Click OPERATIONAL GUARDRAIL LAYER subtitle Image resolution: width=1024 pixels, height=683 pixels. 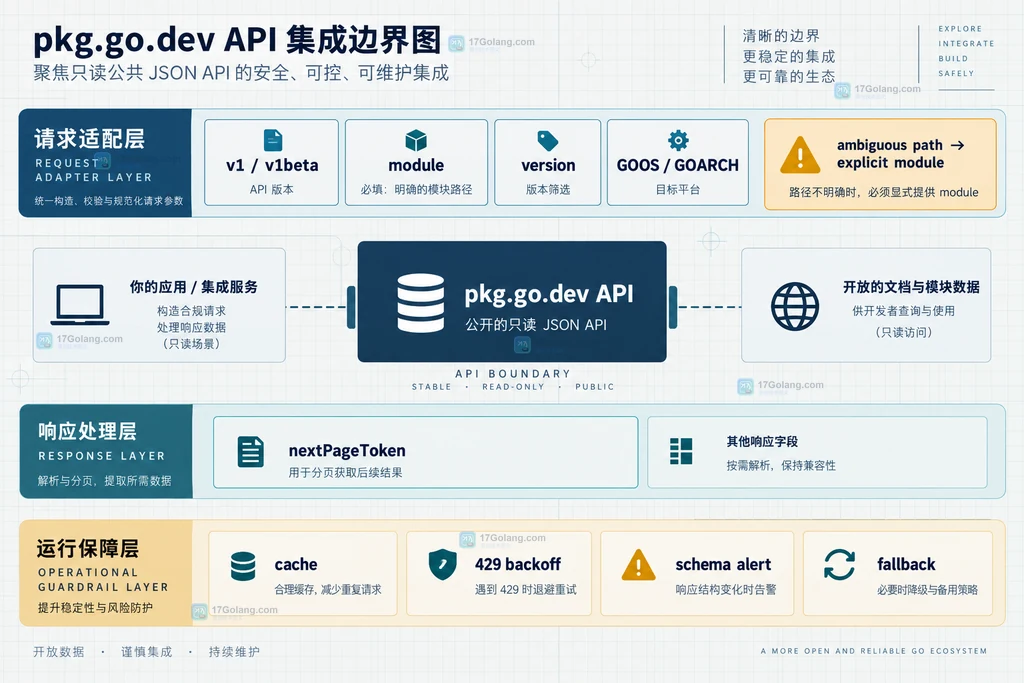tap(103, 580)
